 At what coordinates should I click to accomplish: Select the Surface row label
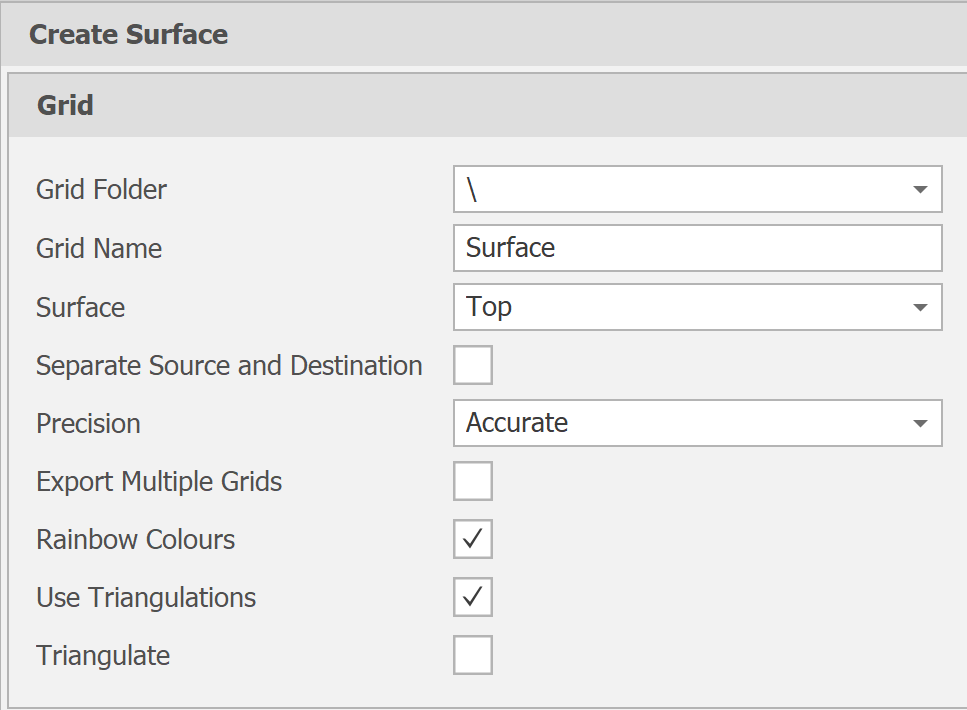tap(80, 307)
